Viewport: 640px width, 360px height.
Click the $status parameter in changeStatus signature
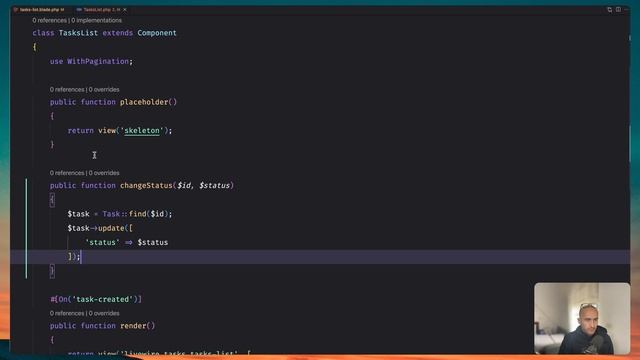(x=214, y=185)
